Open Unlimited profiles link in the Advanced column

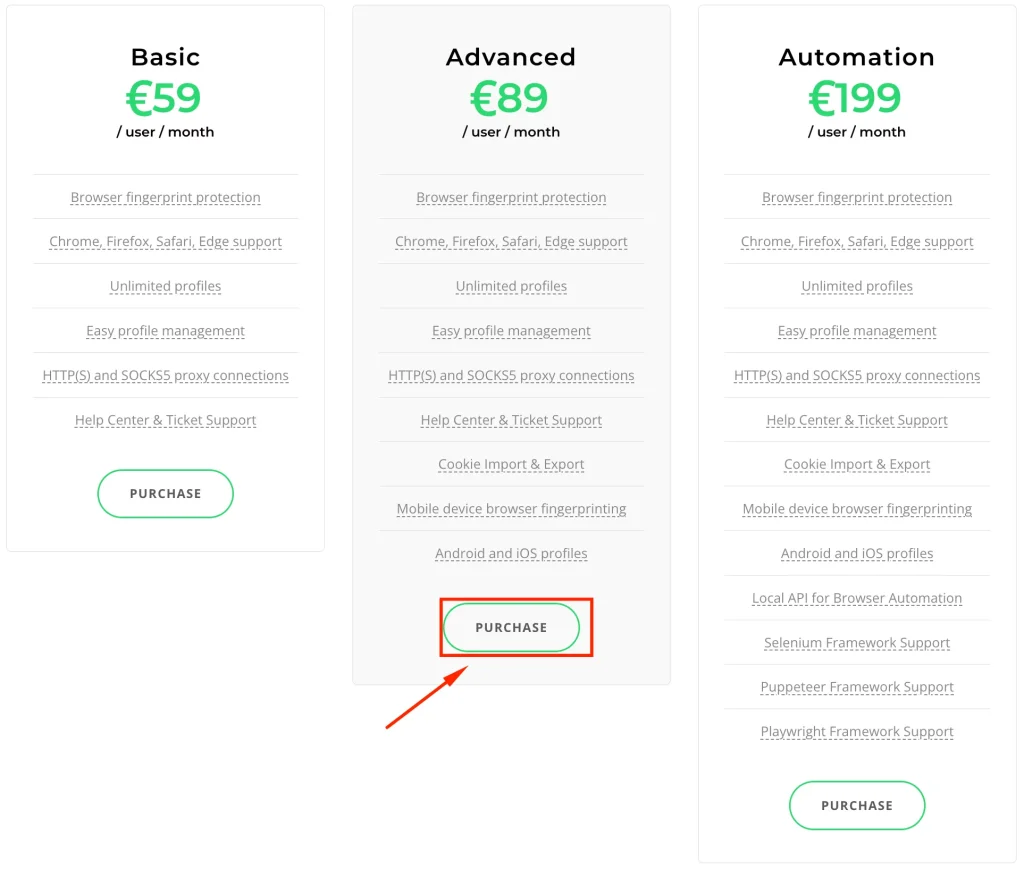point(511,286)
